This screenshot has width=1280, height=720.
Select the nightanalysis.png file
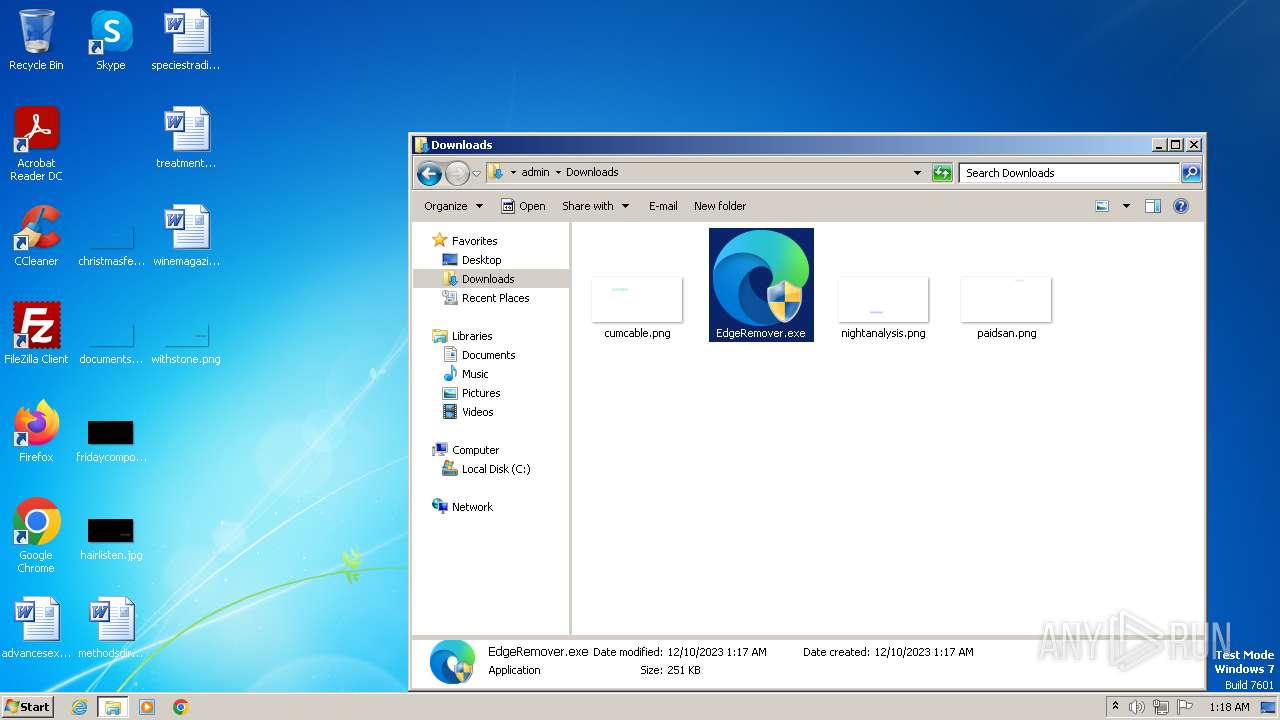[x=883, y=306]
